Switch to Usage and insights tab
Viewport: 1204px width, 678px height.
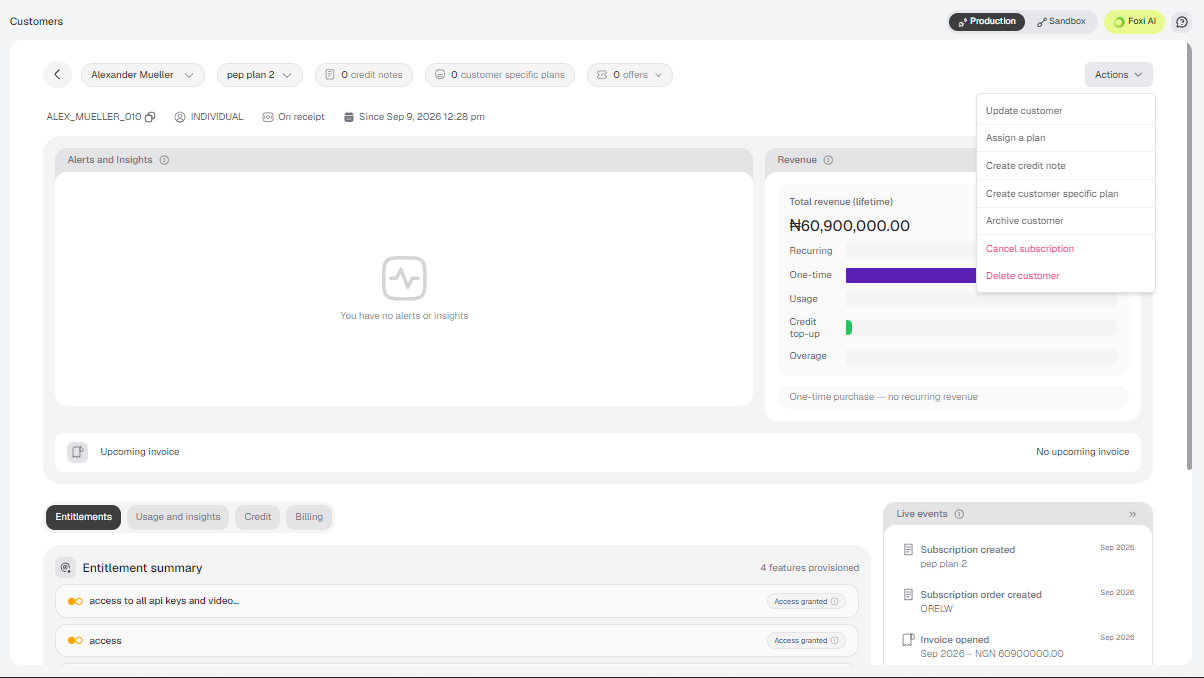[178, 517]
